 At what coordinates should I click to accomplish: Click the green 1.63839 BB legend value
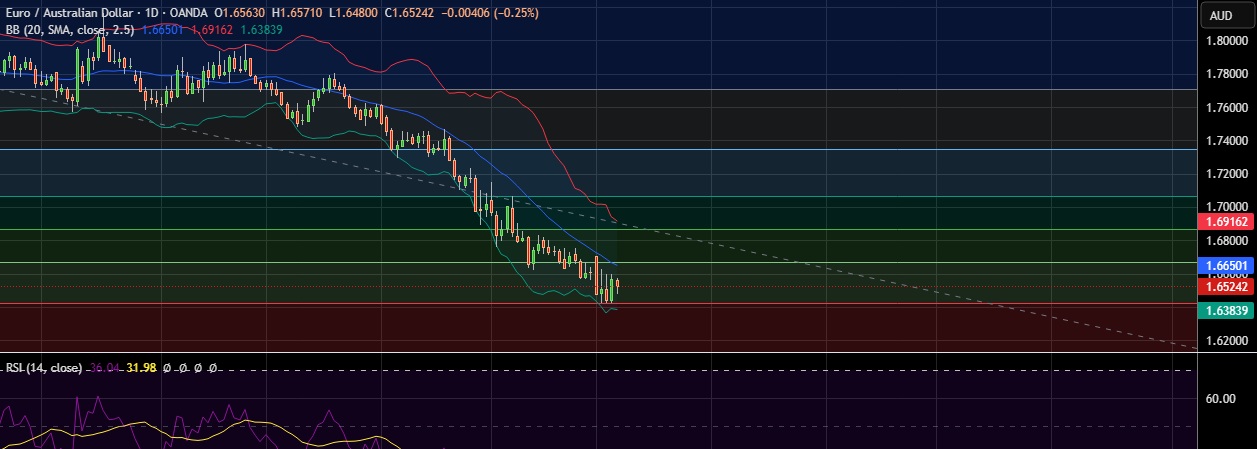260,30
